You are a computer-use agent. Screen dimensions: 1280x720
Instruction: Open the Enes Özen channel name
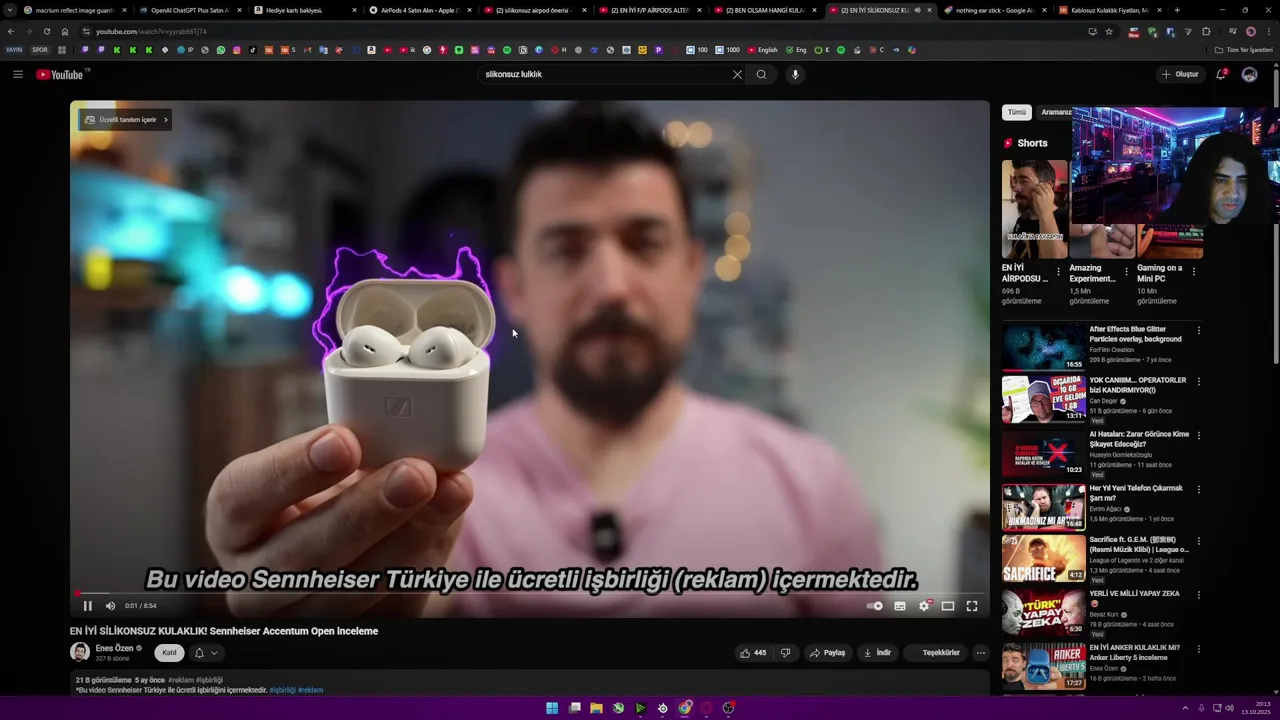114,648
